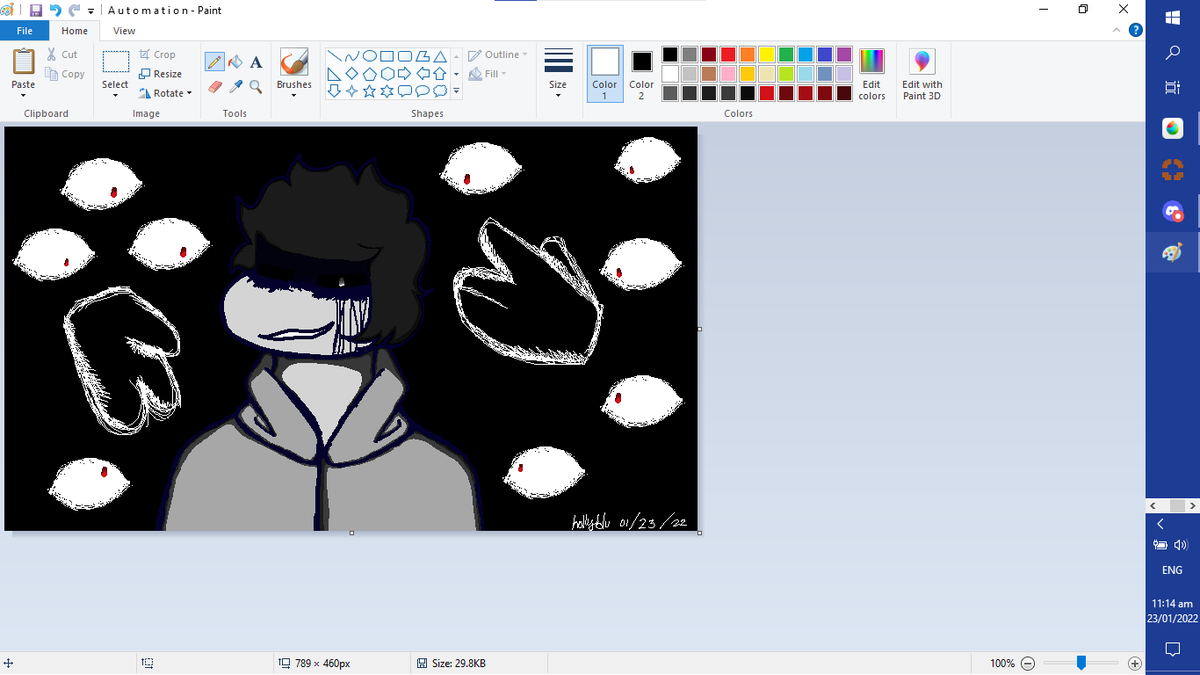
Task: Pick the green color swatch
Action: pyautogui.click(x=786, y=55)
